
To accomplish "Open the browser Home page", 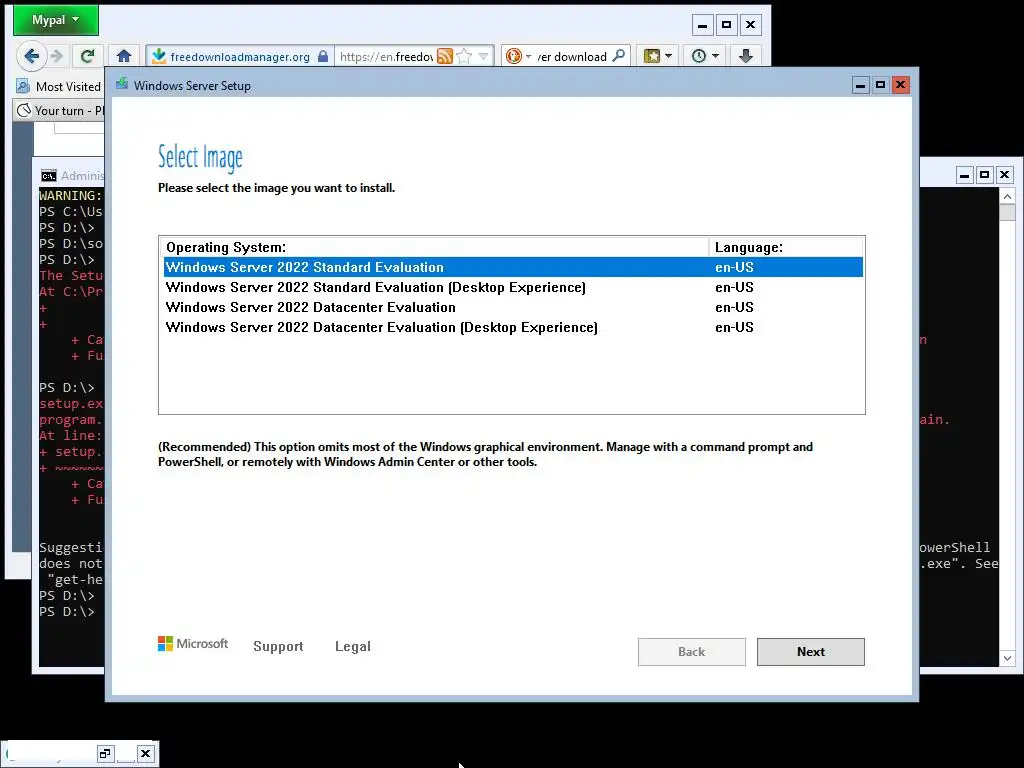I will pyautogui.click(x=124, y=56).
